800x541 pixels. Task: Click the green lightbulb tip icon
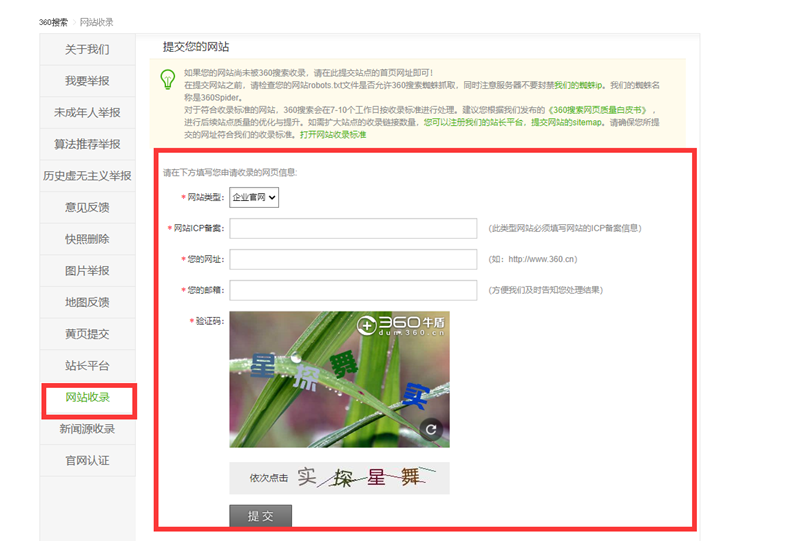point(168,80)
